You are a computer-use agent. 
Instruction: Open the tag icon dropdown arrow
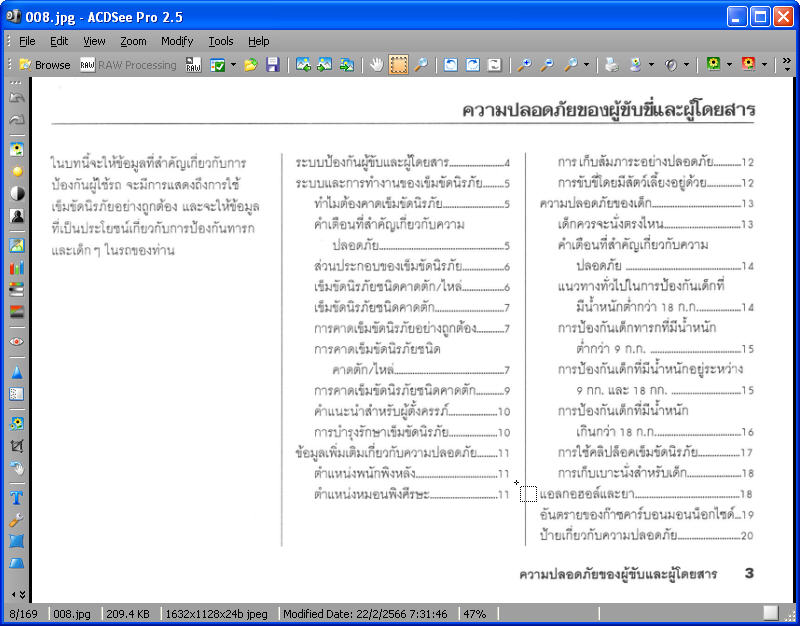233,65
